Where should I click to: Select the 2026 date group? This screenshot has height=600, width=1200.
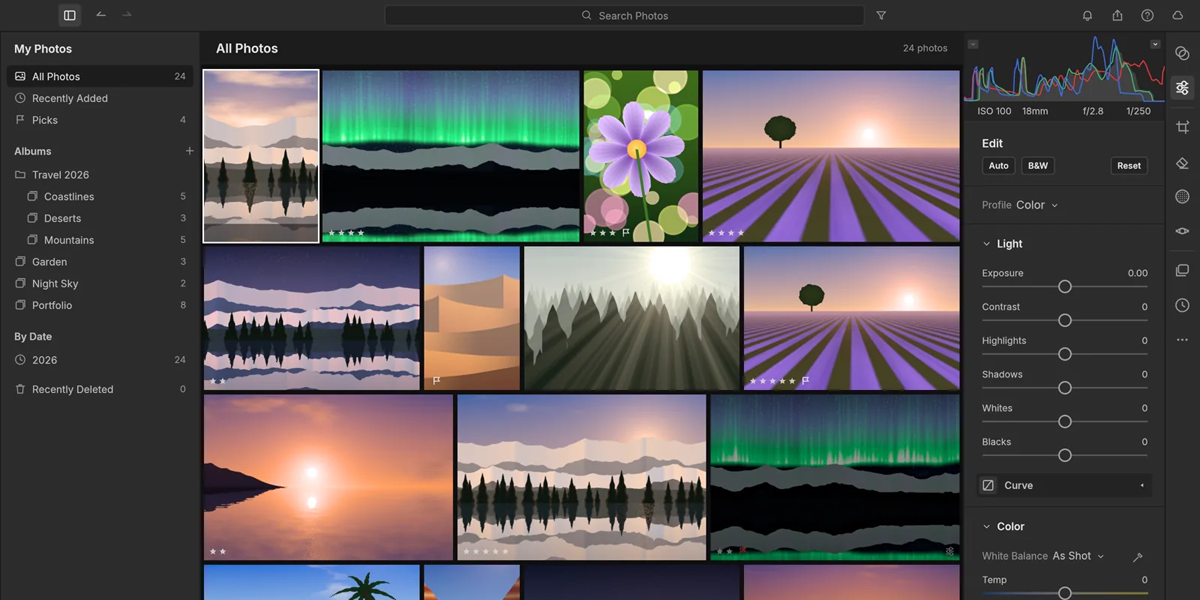[x=100, y=360]
